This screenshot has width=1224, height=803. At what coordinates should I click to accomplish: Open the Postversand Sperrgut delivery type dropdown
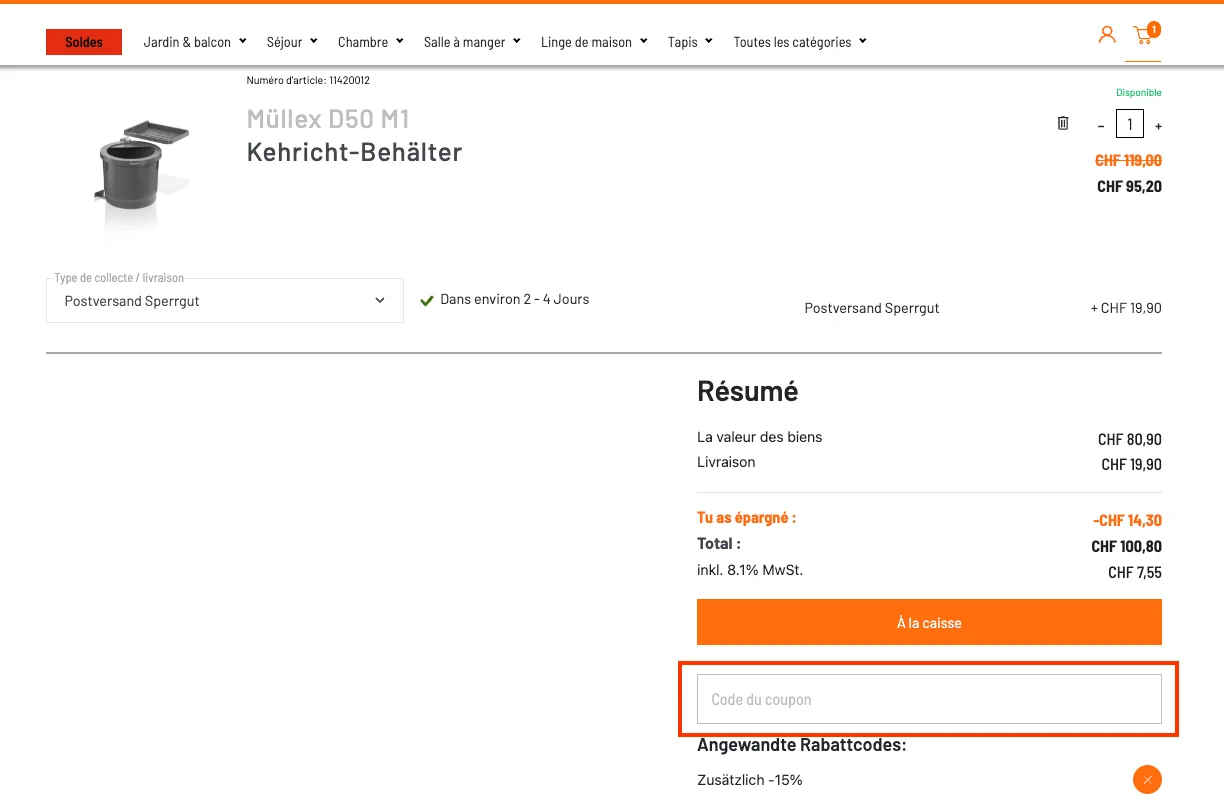225,300
